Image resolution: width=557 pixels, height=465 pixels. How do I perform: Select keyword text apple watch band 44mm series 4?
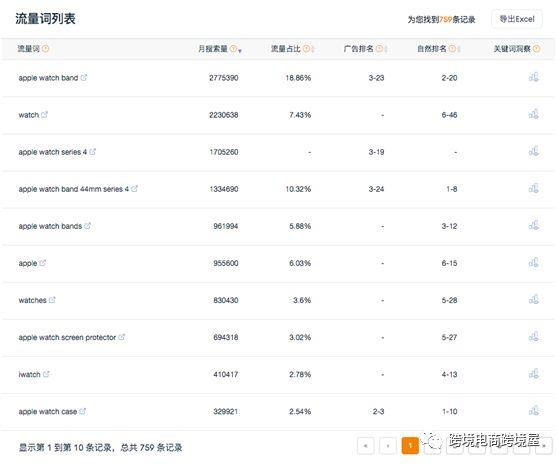[x=74, y=189]
